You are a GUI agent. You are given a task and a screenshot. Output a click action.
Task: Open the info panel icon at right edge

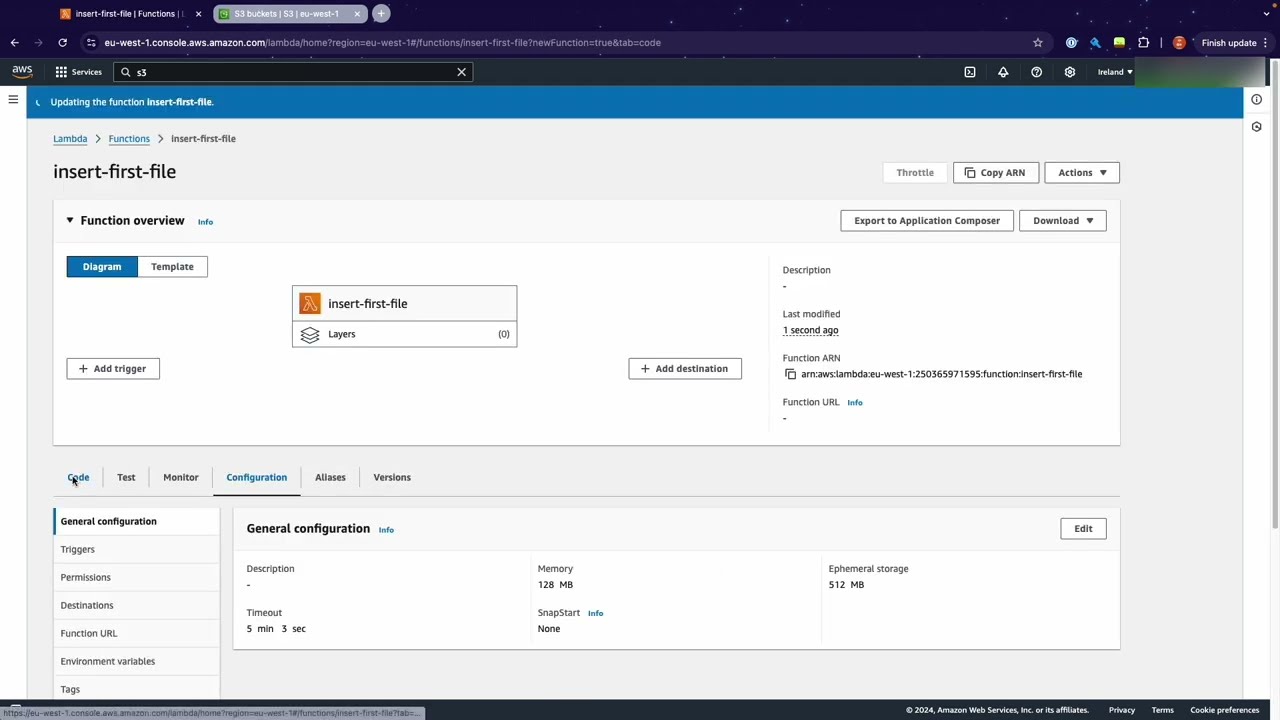pyautogui.click(x=1257, y=99)
